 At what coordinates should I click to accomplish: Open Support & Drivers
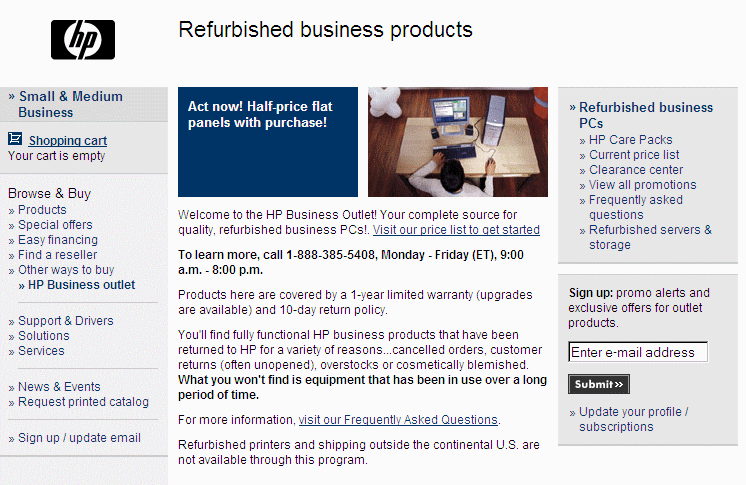click(x=65, y=321)
